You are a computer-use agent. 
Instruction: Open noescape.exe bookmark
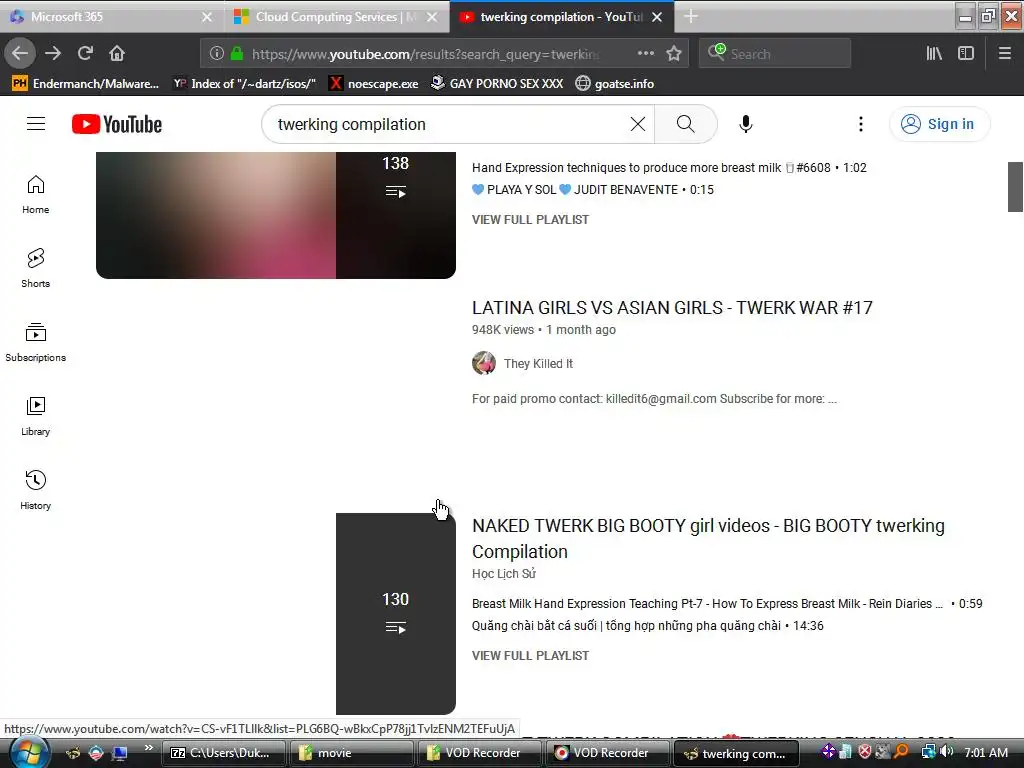pyautogui.click(x=374, y=84)
